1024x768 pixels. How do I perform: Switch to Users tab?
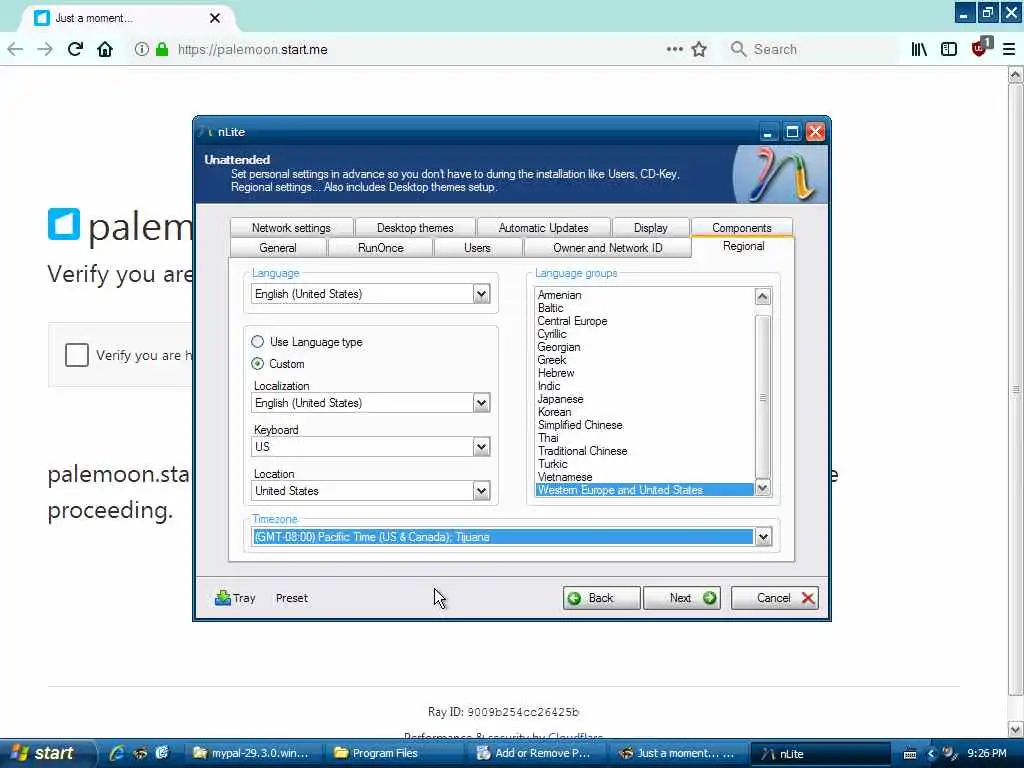coord(477,248)
